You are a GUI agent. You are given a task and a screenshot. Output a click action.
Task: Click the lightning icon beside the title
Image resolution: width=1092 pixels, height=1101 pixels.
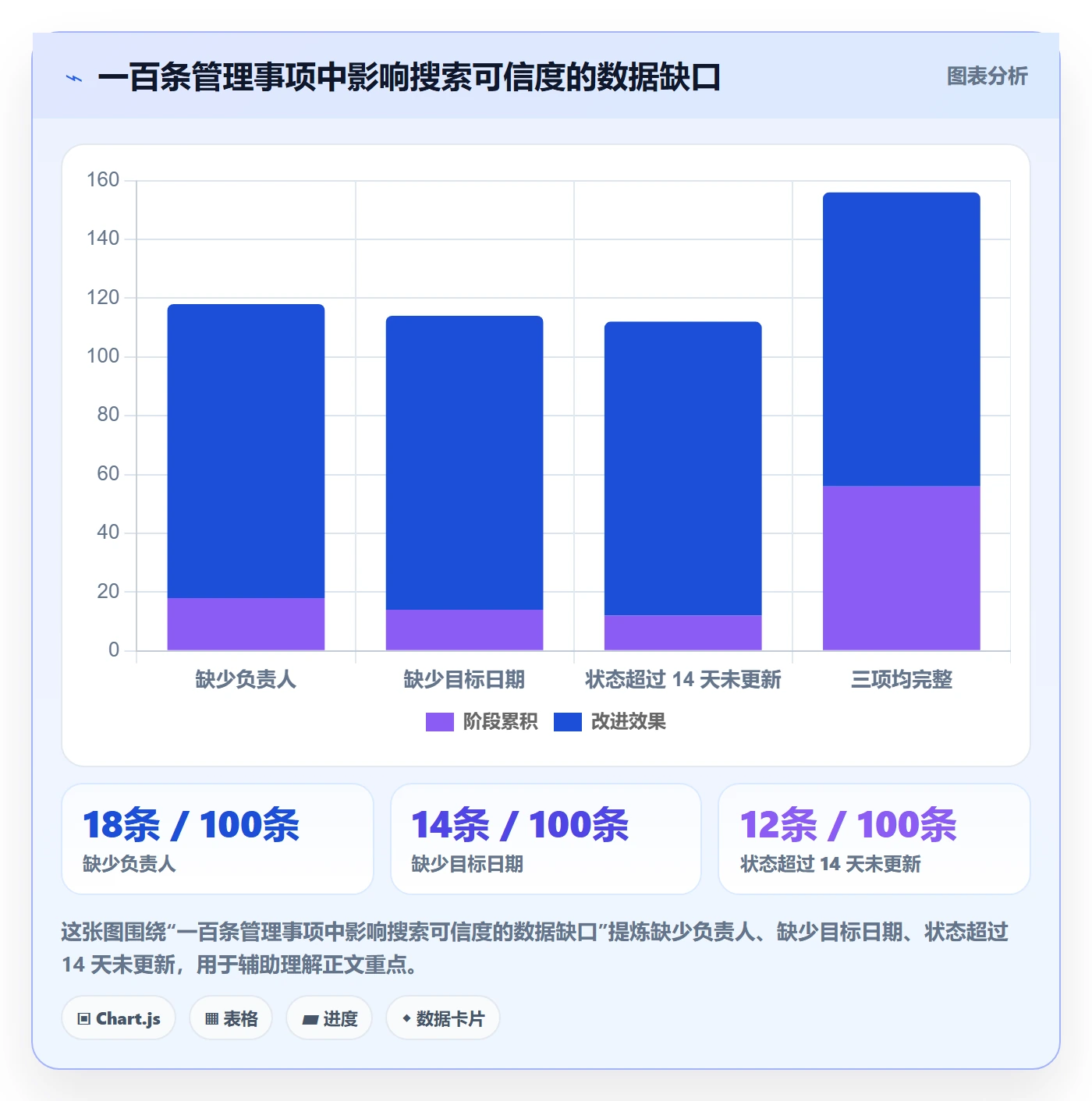point(74,78)
